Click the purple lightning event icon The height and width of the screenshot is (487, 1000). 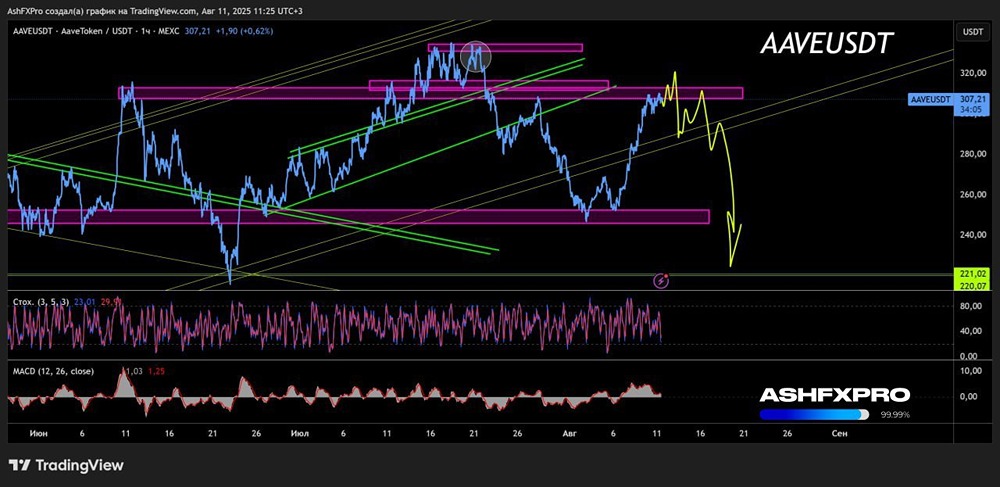coord(662,280)
